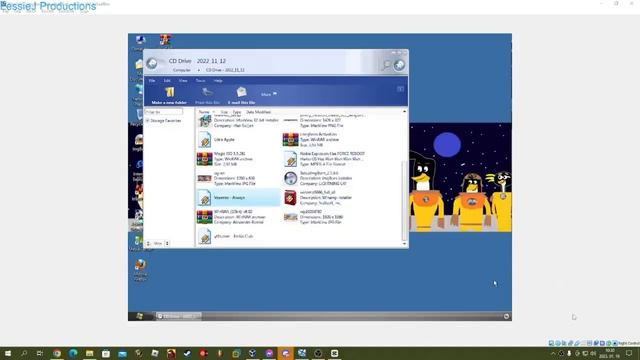Screen dimensions: 640x360
Task: Select the Magic ISO WinRAR archive icon
Action: [x=204, y=159]
